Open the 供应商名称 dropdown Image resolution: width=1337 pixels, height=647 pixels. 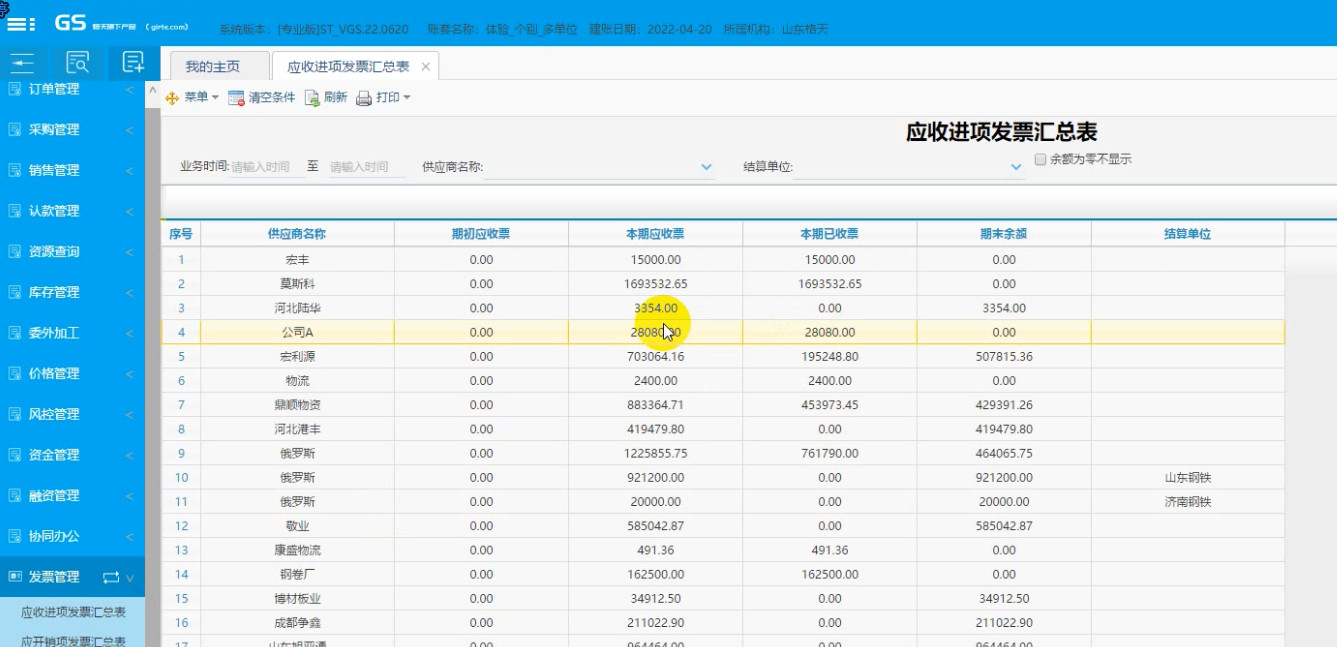tap(706, 167)
